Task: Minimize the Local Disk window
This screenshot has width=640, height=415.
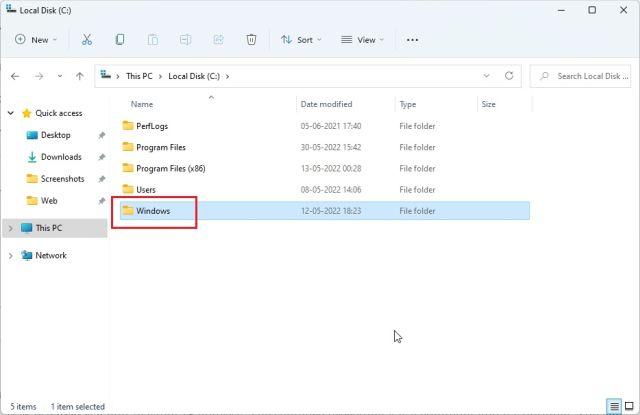Action: [x=561, y=10]
